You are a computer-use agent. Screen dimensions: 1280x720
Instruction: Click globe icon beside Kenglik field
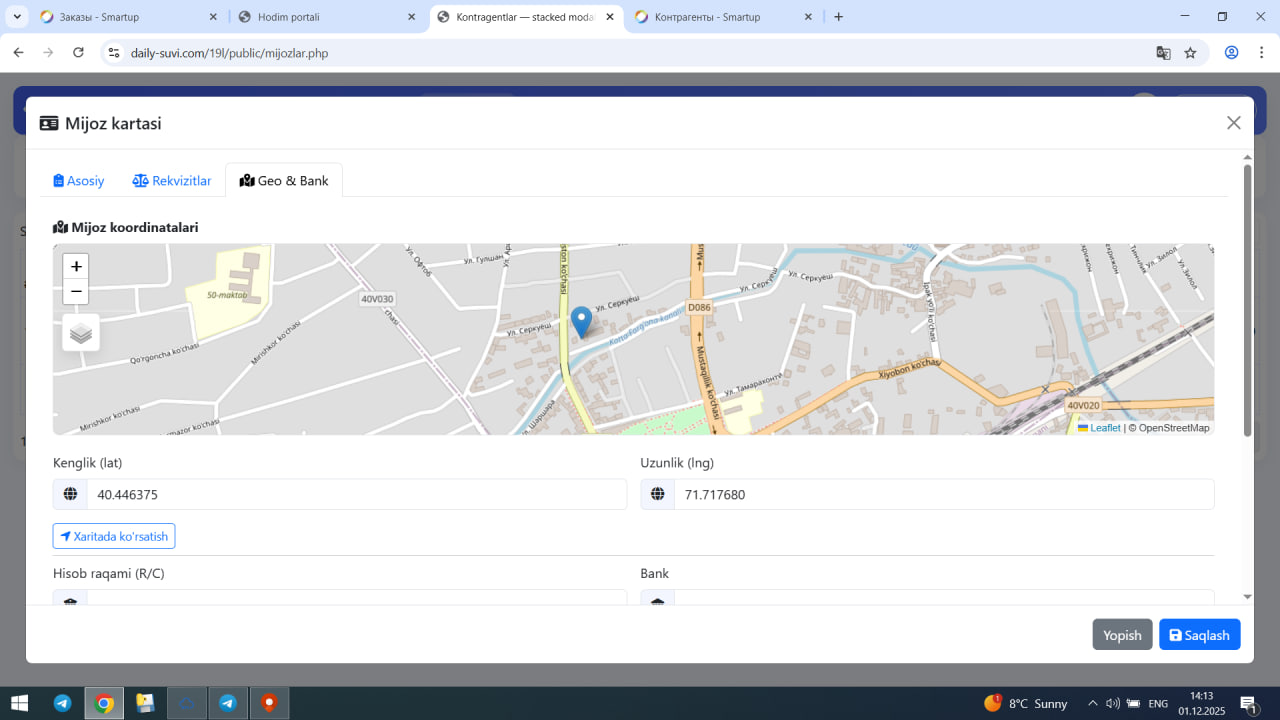click(70, 494)
